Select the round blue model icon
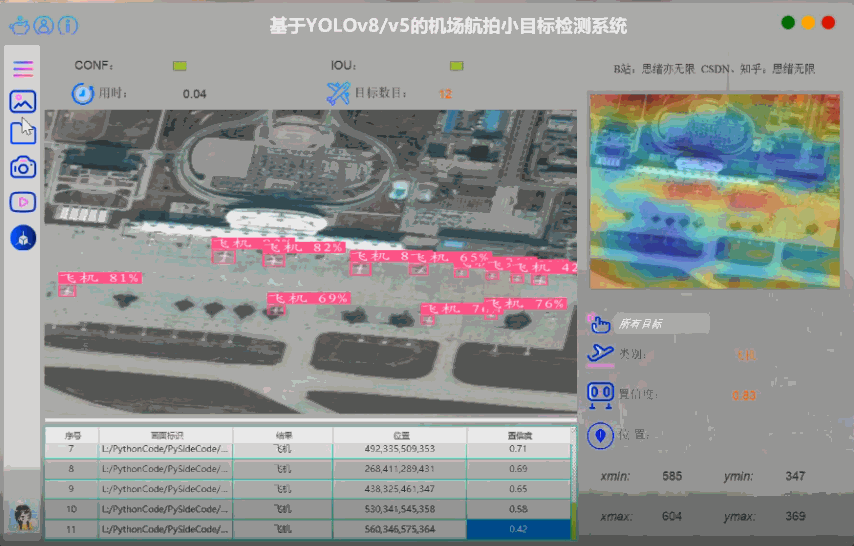This screenshot has width=854, height=546. click(23, 238)
